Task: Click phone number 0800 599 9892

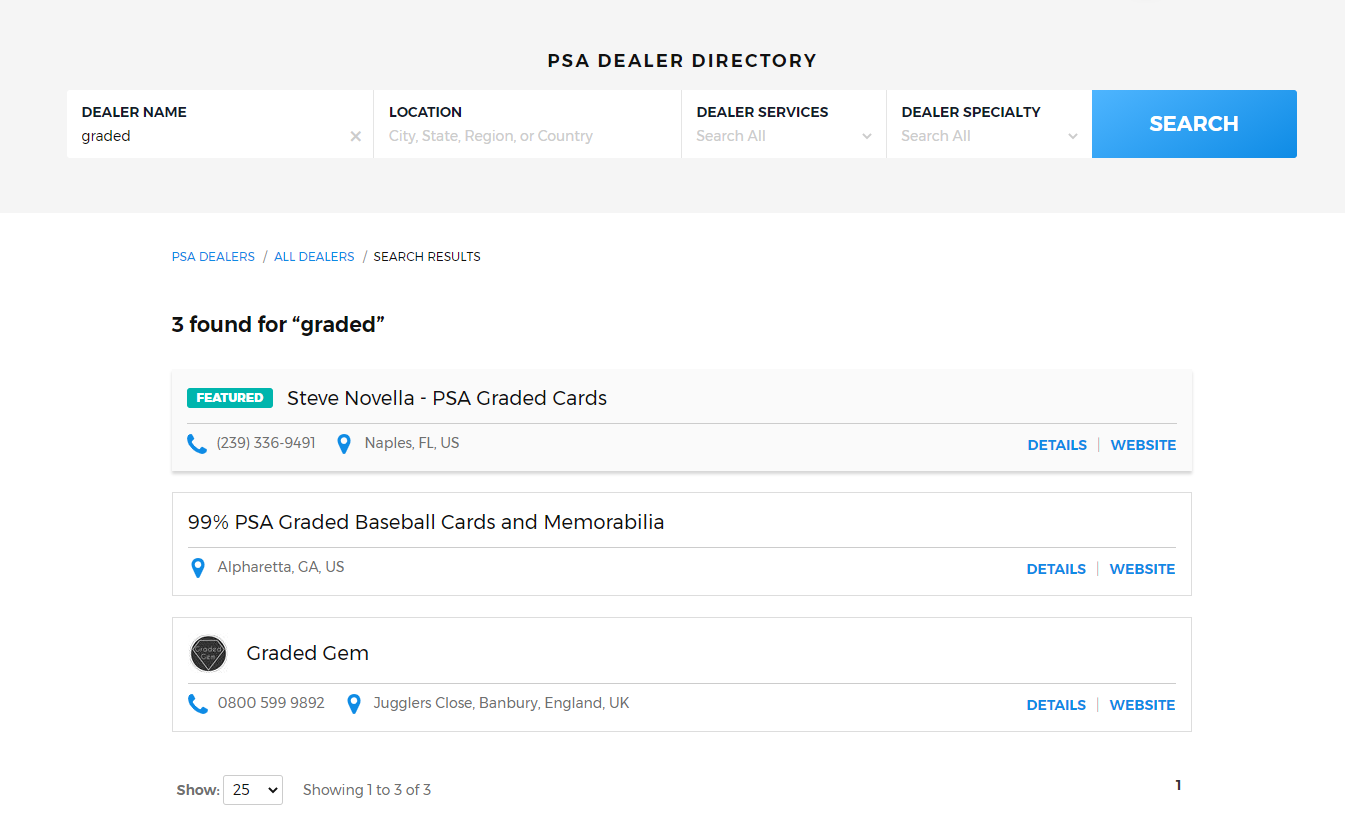Action: click(271, 703)
